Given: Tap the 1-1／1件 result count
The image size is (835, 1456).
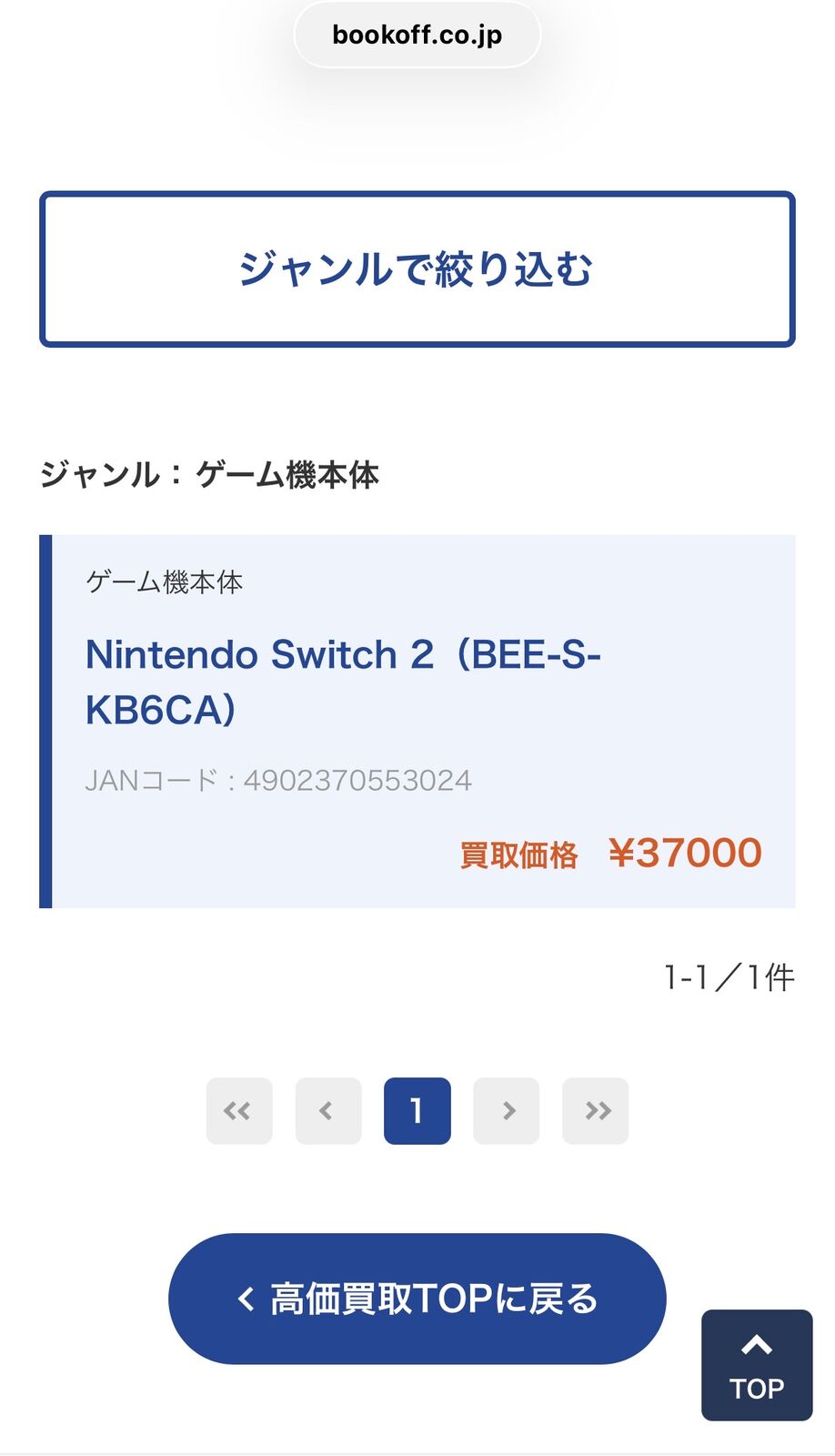Looking at the screenshot, I should click(x=729, y=977).
